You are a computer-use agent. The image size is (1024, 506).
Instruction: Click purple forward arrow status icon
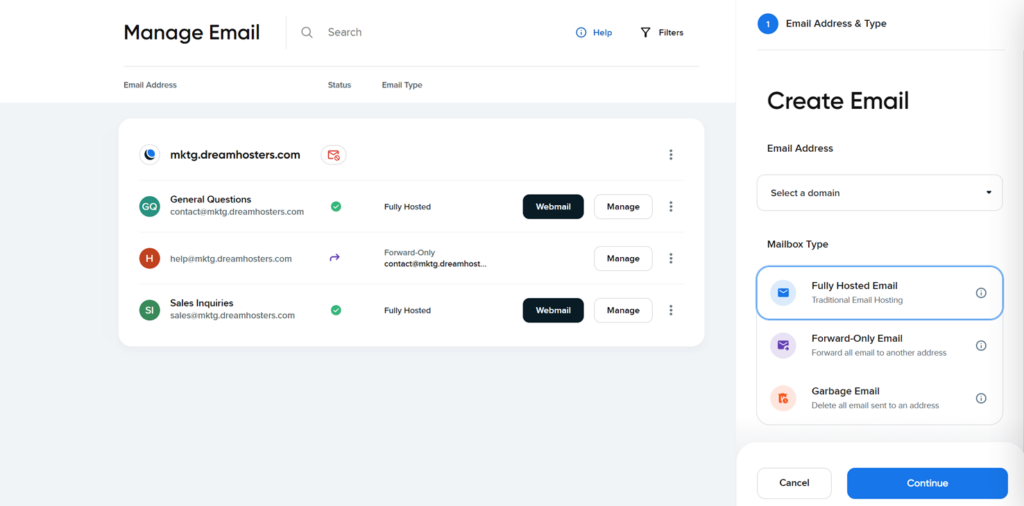(x=335, y=259)
